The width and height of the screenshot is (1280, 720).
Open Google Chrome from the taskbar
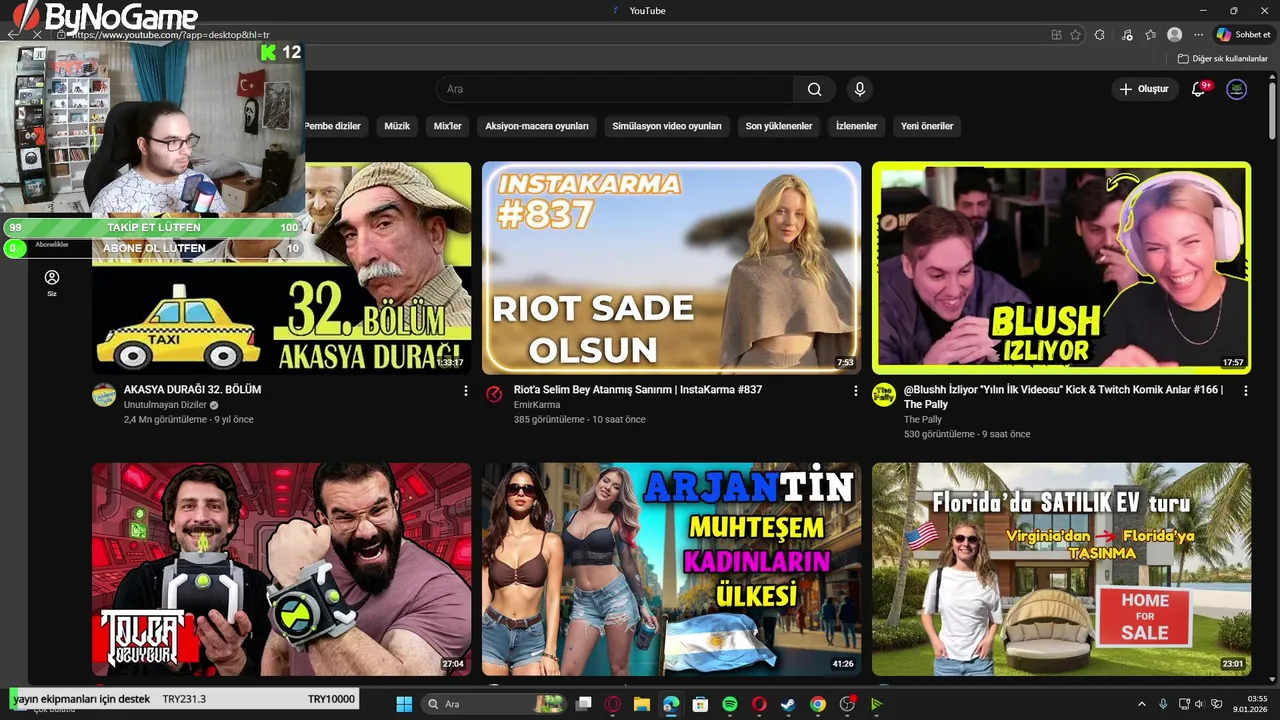[x=818, y=704]
